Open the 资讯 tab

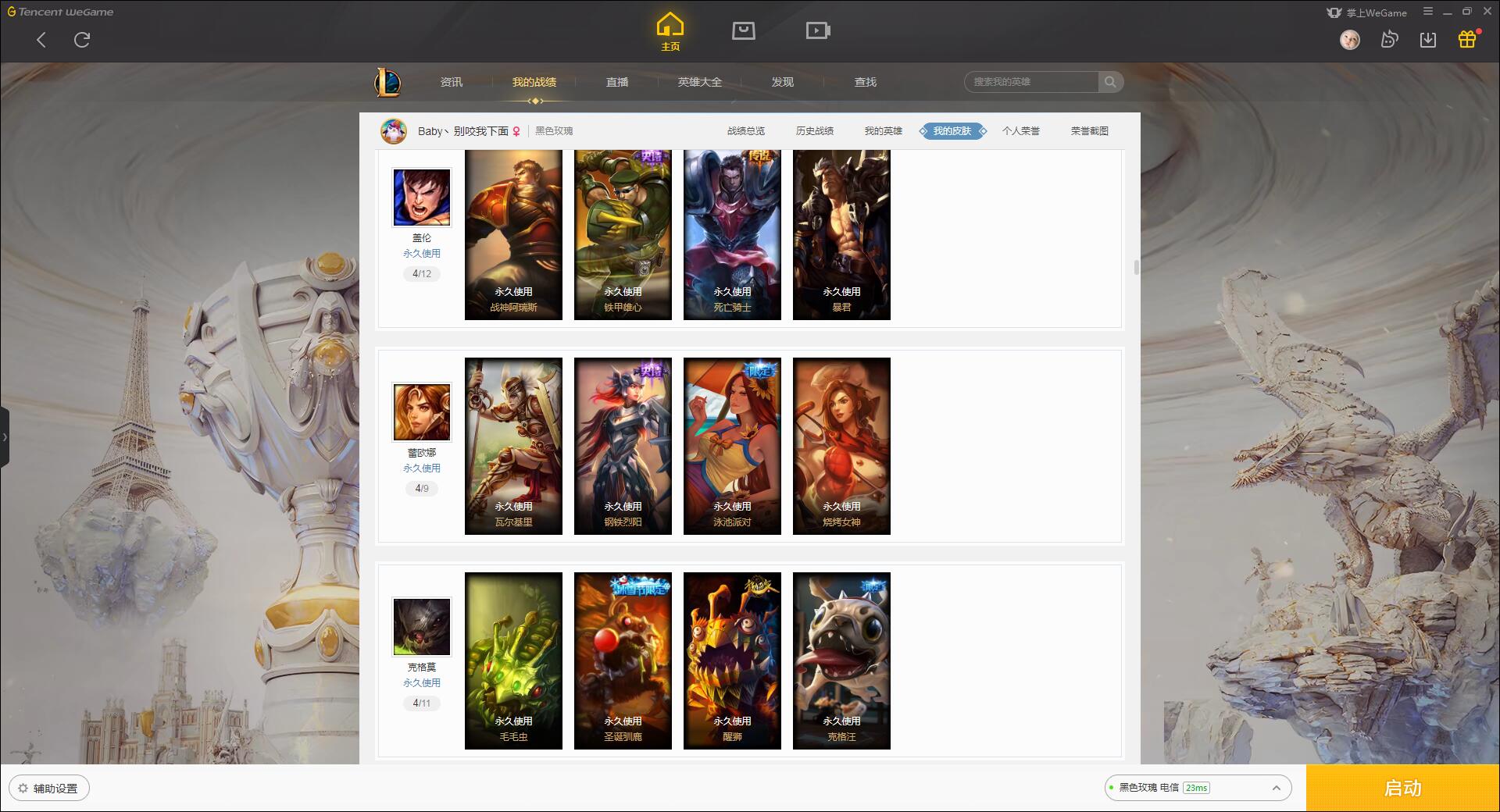click(452, 82)
